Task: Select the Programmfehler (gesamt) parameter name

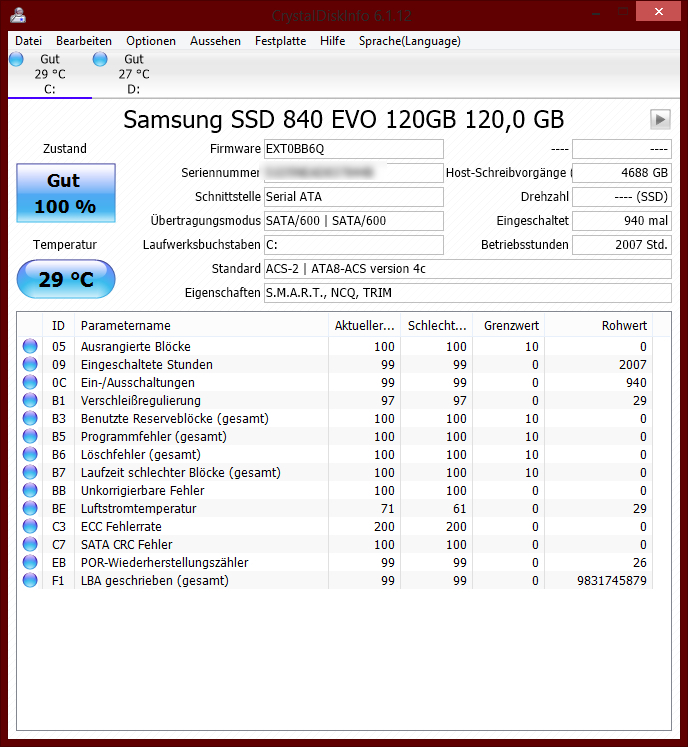Action: point(153,437)
